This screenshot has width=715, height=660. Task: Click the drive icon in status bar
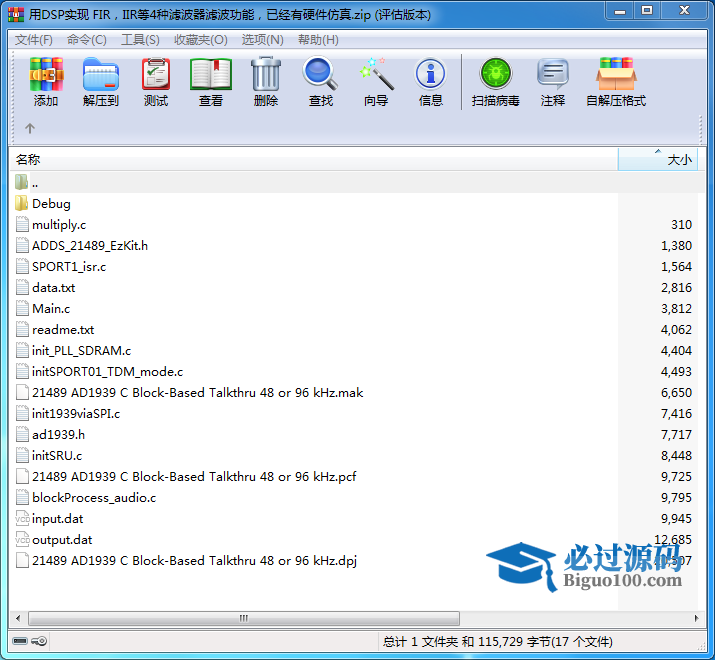click(20, 641)
